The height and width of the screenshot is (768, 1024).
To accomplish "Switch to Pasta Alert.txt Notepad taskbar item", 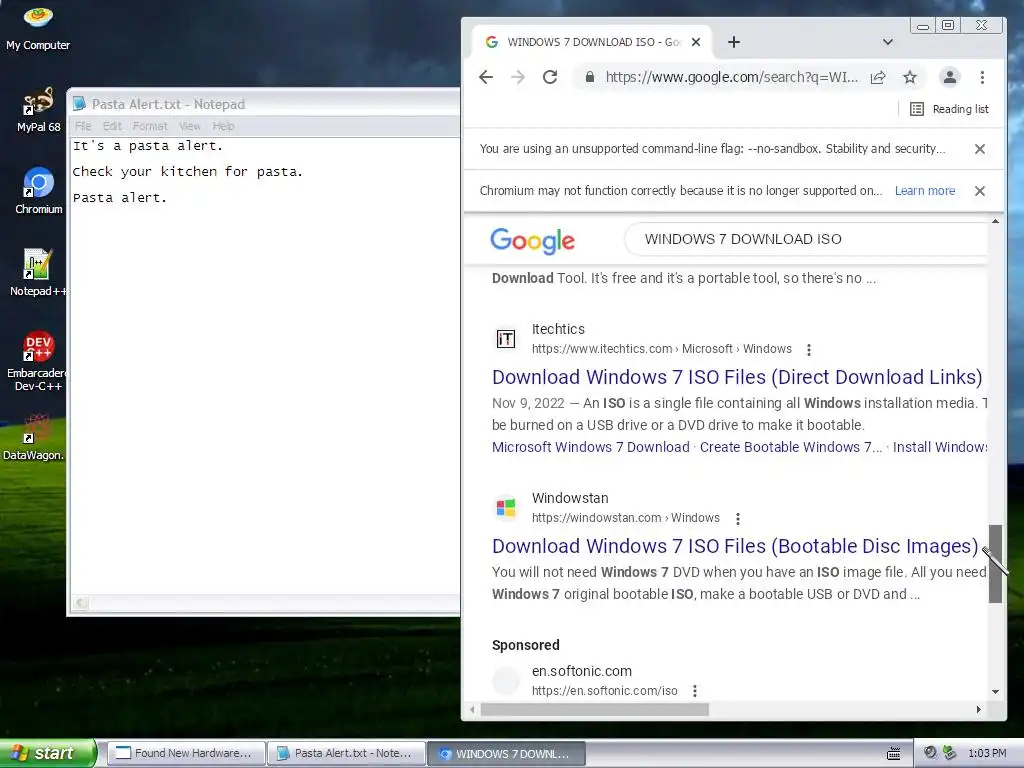I will [346, 754].
